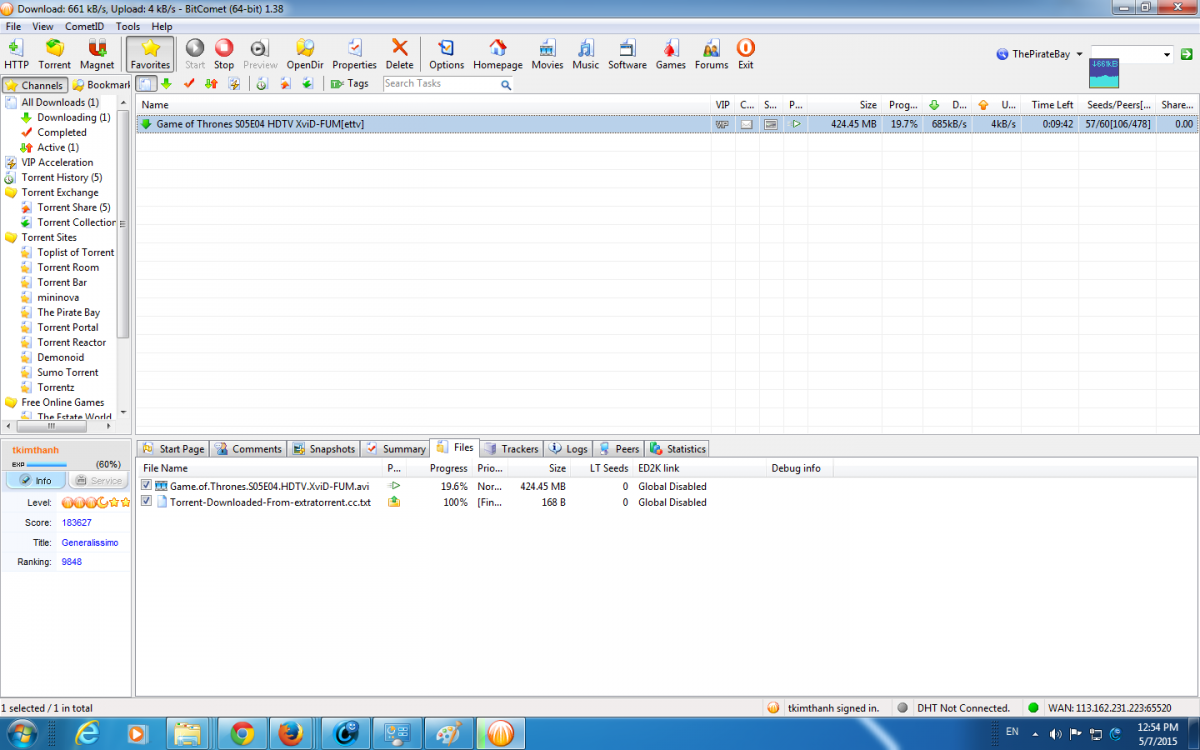Switch to the Trackers tab
This screenshot has width=1200, height=750.
click(x=511, y=449)
